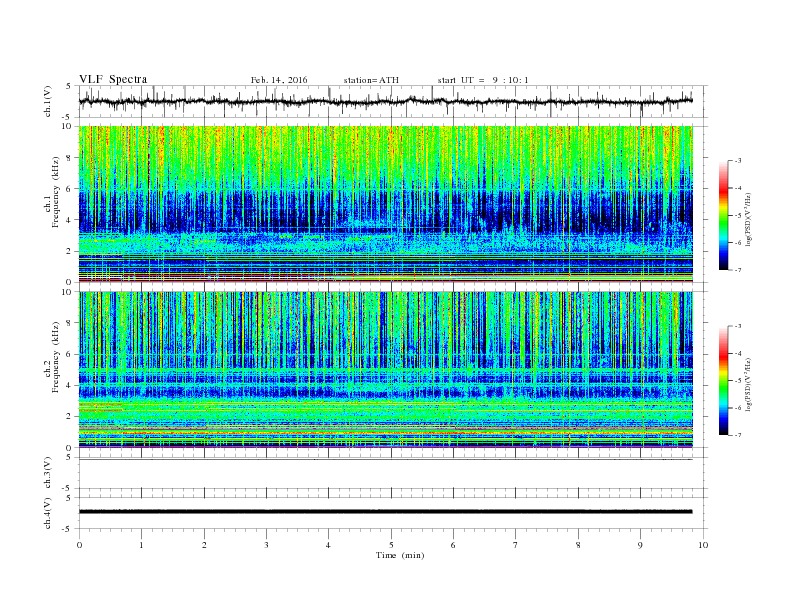Viewport: 792px width, 612px height.
Task: Click the ch.1 PSD color bar
Action: [724, 215]
